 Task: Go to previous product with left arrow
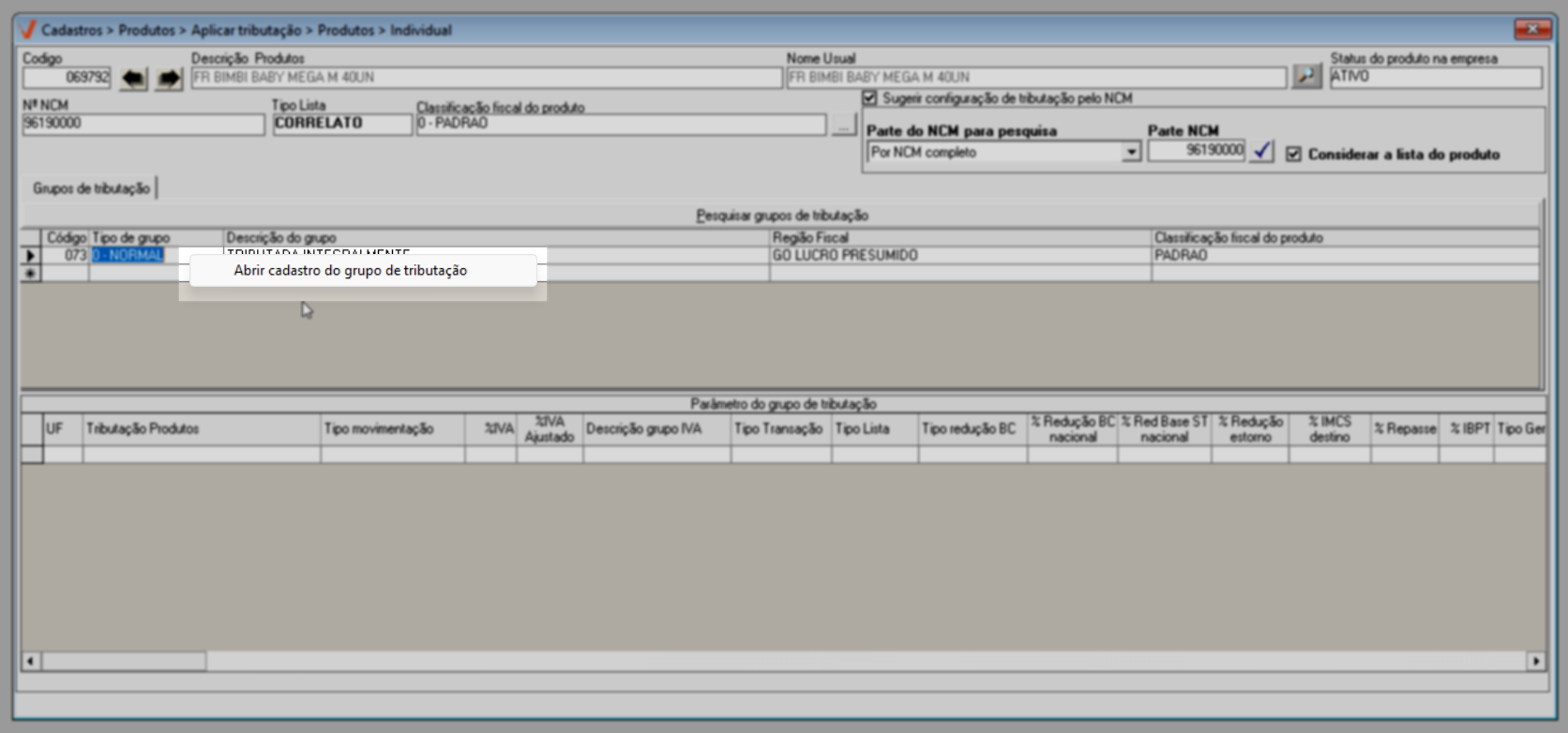(134, 78)
